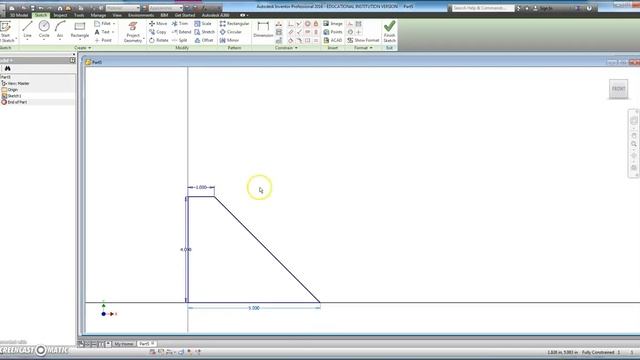This screenshot has width=640, height=360.
Task: Click the Mirror tool
Action: point(229,40)
